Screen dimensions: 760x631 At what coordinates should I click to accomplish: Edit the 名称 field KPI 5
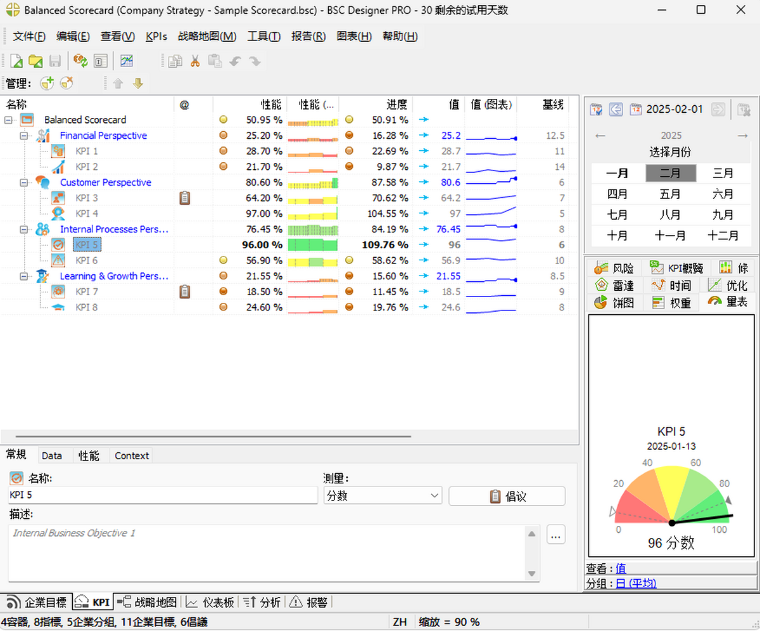[x=163, y=495]
